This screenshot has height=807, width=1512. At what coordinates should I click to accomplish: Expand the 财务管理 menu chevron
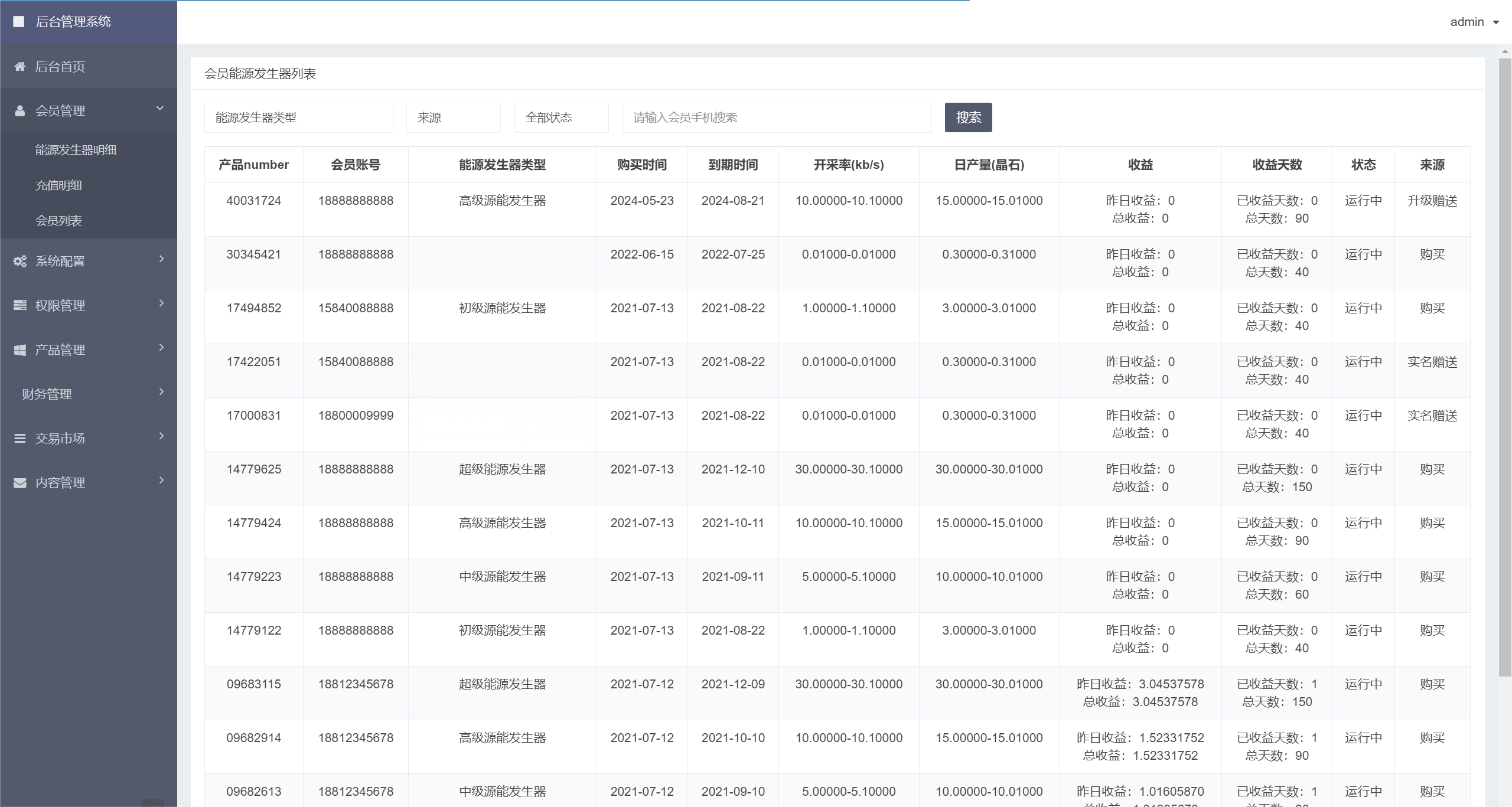point(161,392)
